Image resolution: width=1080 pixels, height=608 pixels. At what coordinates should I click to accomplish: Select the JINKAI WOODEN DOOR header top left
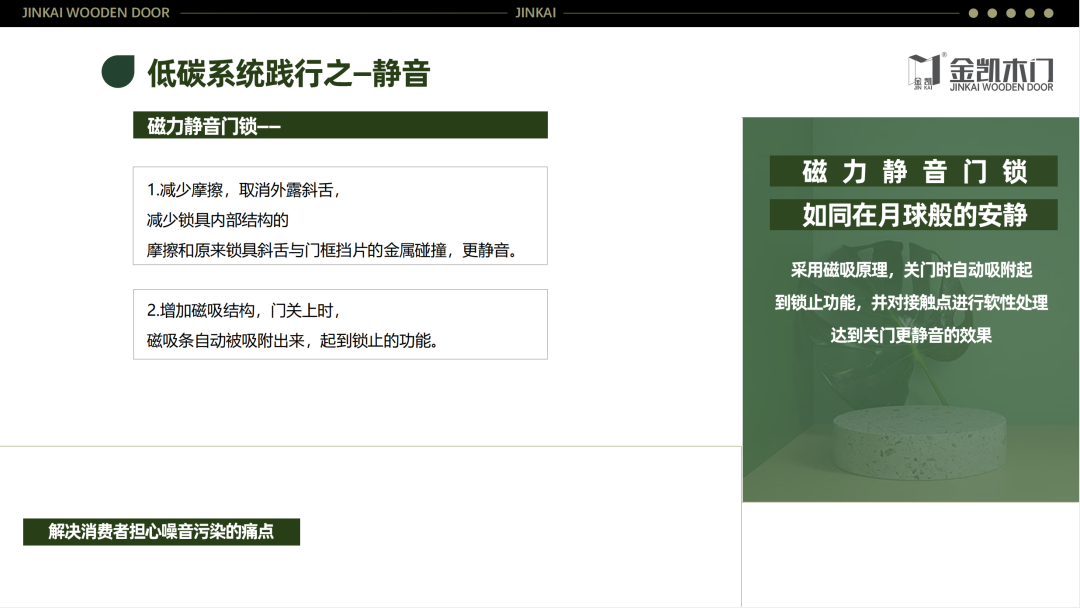click(95, 13)
